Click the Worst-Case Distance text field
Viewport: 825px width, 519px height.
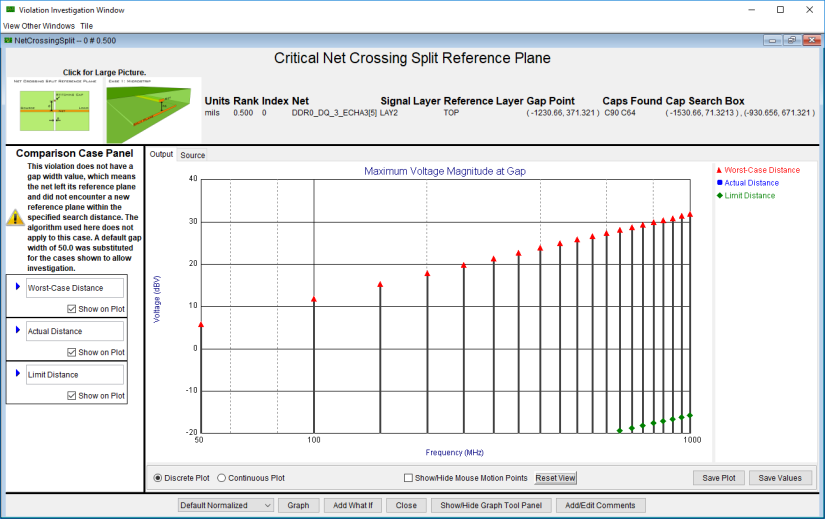(x=75, y=288)
